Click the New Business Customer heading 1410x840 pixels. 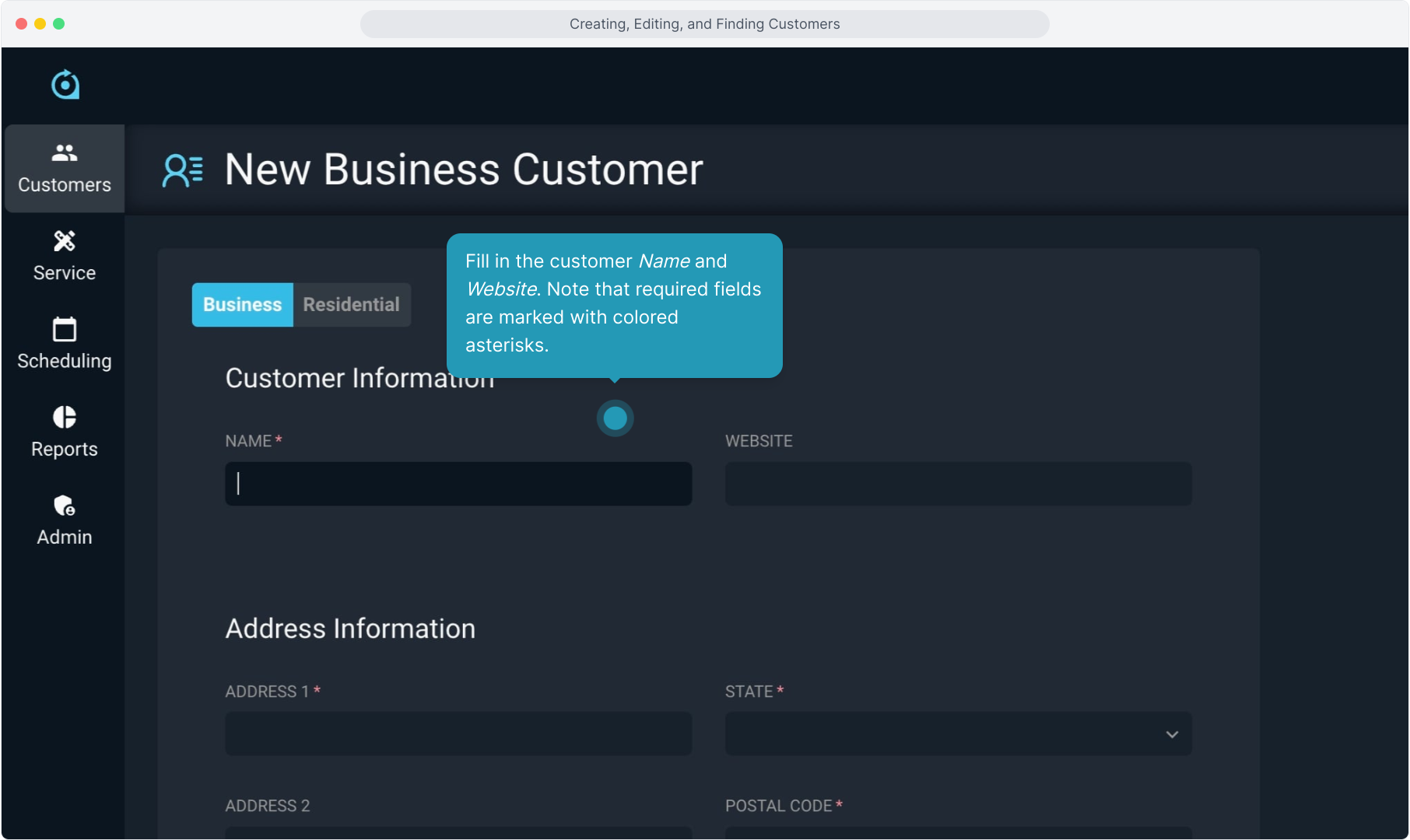pos(464,170)
